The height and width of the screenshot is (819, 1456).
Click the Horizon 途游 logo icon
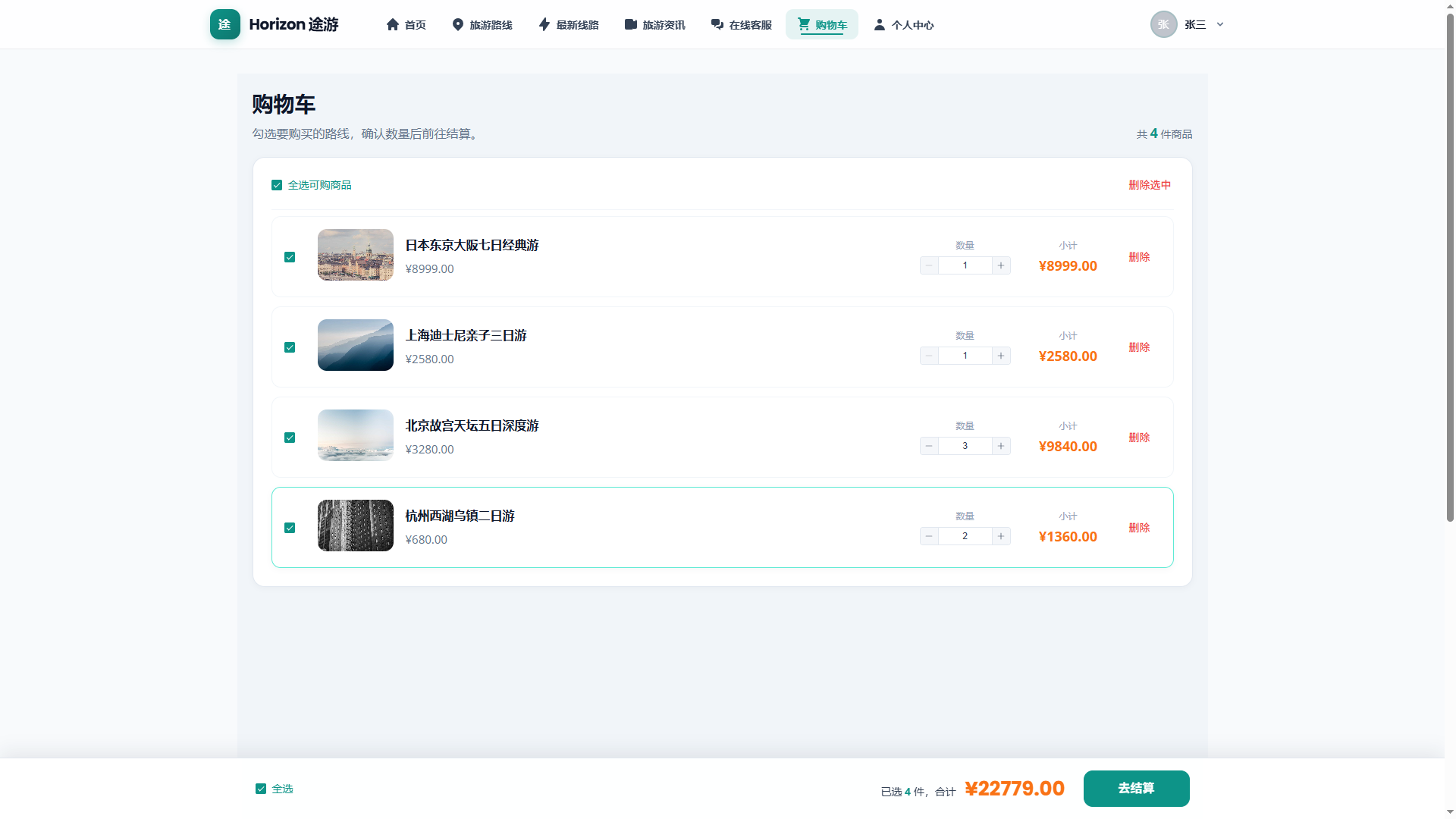[224, 24]
